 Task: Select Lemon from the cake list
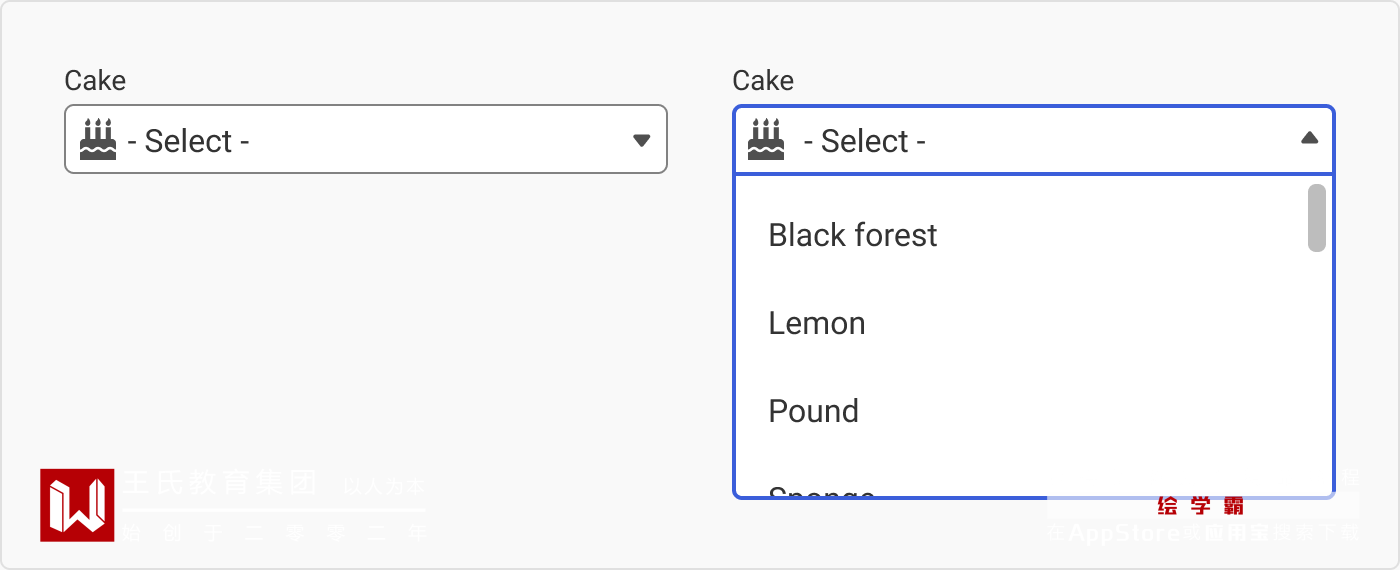pyautogui.click(x=817, y=323)
